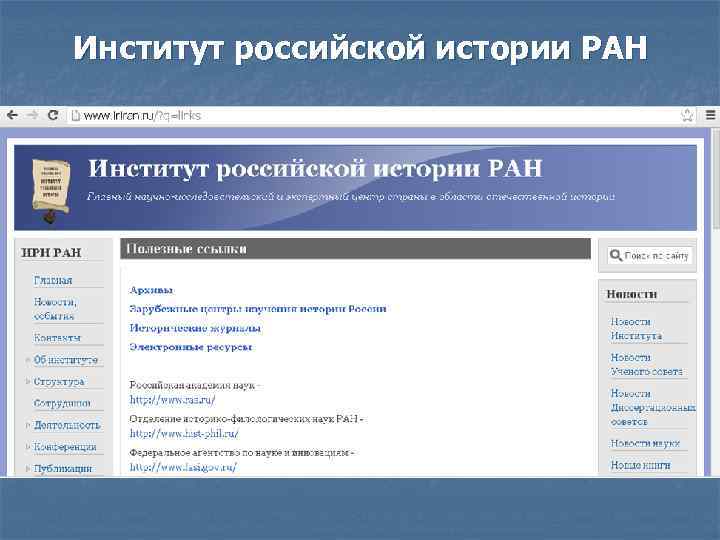
Task: Expand the Структура arrow
Action: pyautogui.click(x=28, y=381)
